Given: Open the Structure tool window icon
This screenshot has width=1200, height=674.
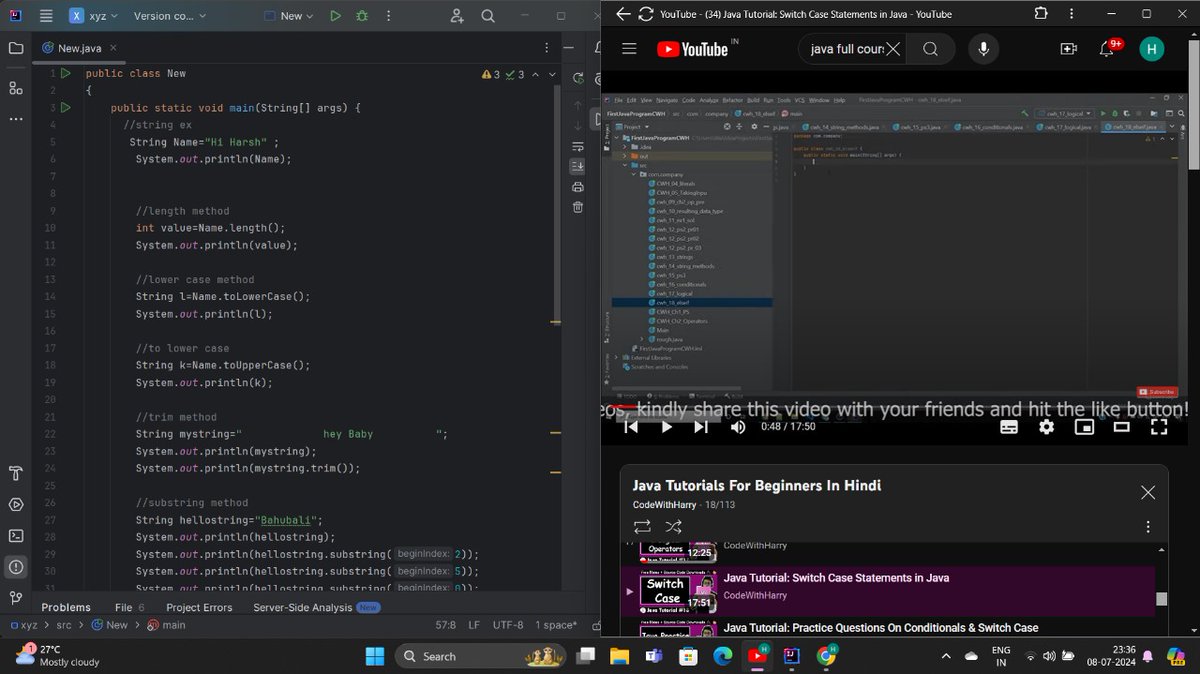Looking at the screenshot, I should [16, 88].
